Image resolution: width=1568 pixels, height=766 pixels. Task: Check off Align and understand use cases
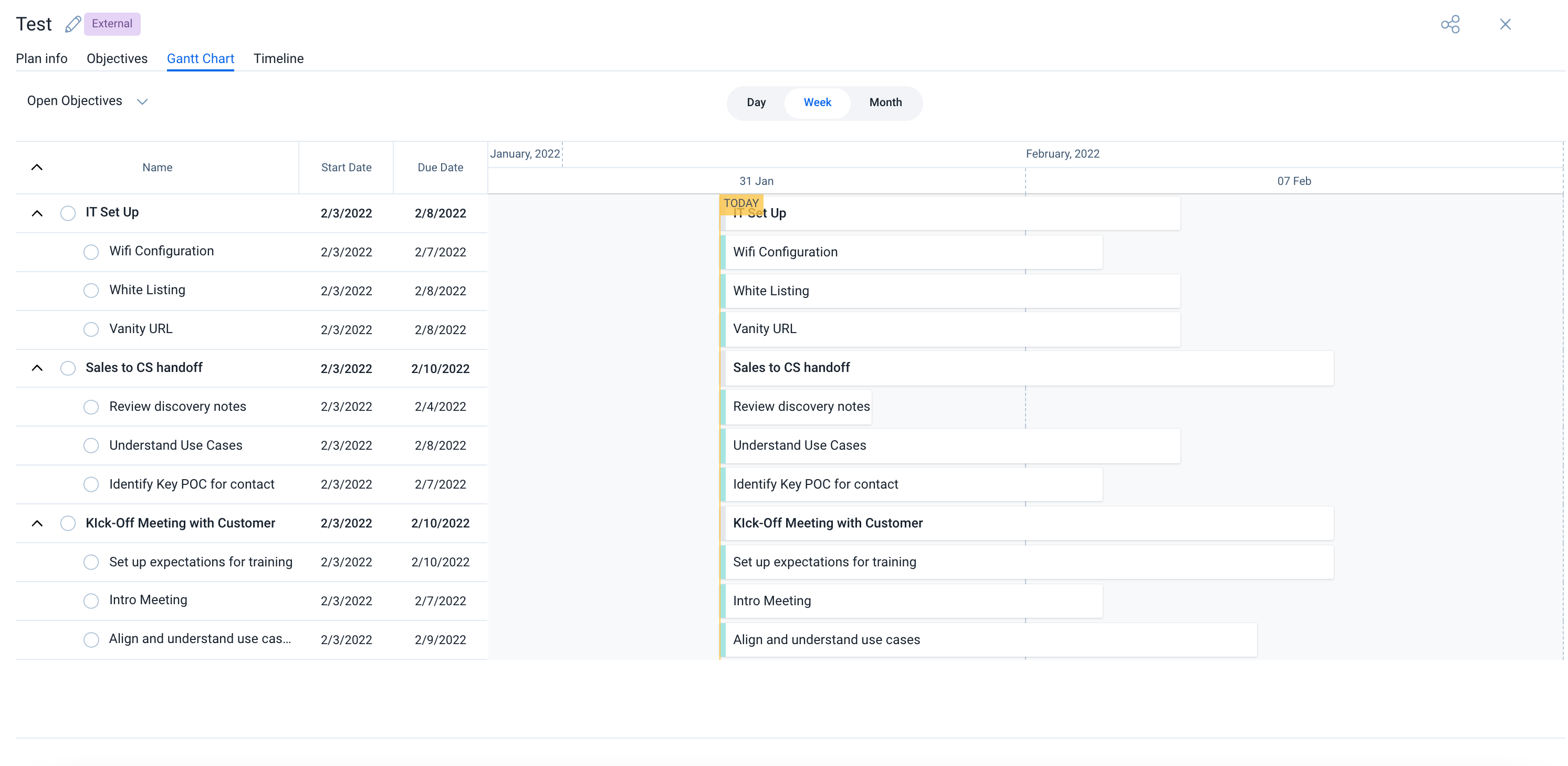(91, 639)
